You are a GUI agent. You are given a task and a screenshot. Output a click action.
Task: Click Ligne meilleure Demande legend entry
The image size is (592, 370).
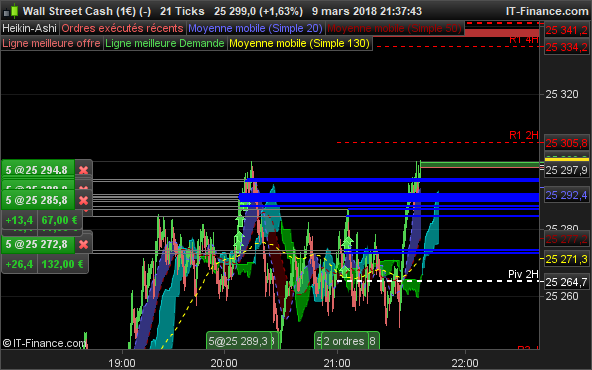click(x=165, y=43)
